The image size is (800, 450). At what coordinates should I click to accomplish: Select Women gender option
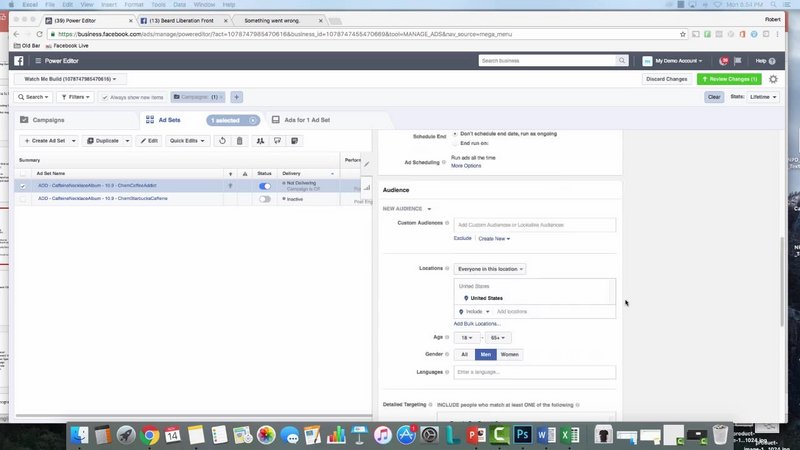[x=509, y=355]
